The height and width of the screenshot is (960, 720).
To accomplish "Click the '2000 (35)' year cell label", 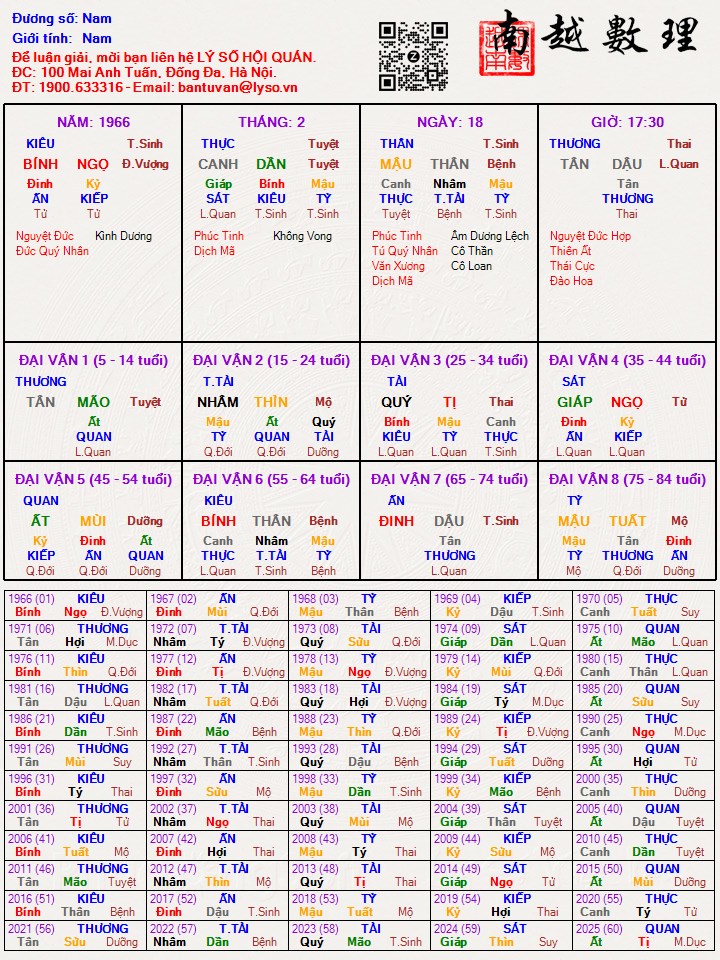I will coord(599,779).
